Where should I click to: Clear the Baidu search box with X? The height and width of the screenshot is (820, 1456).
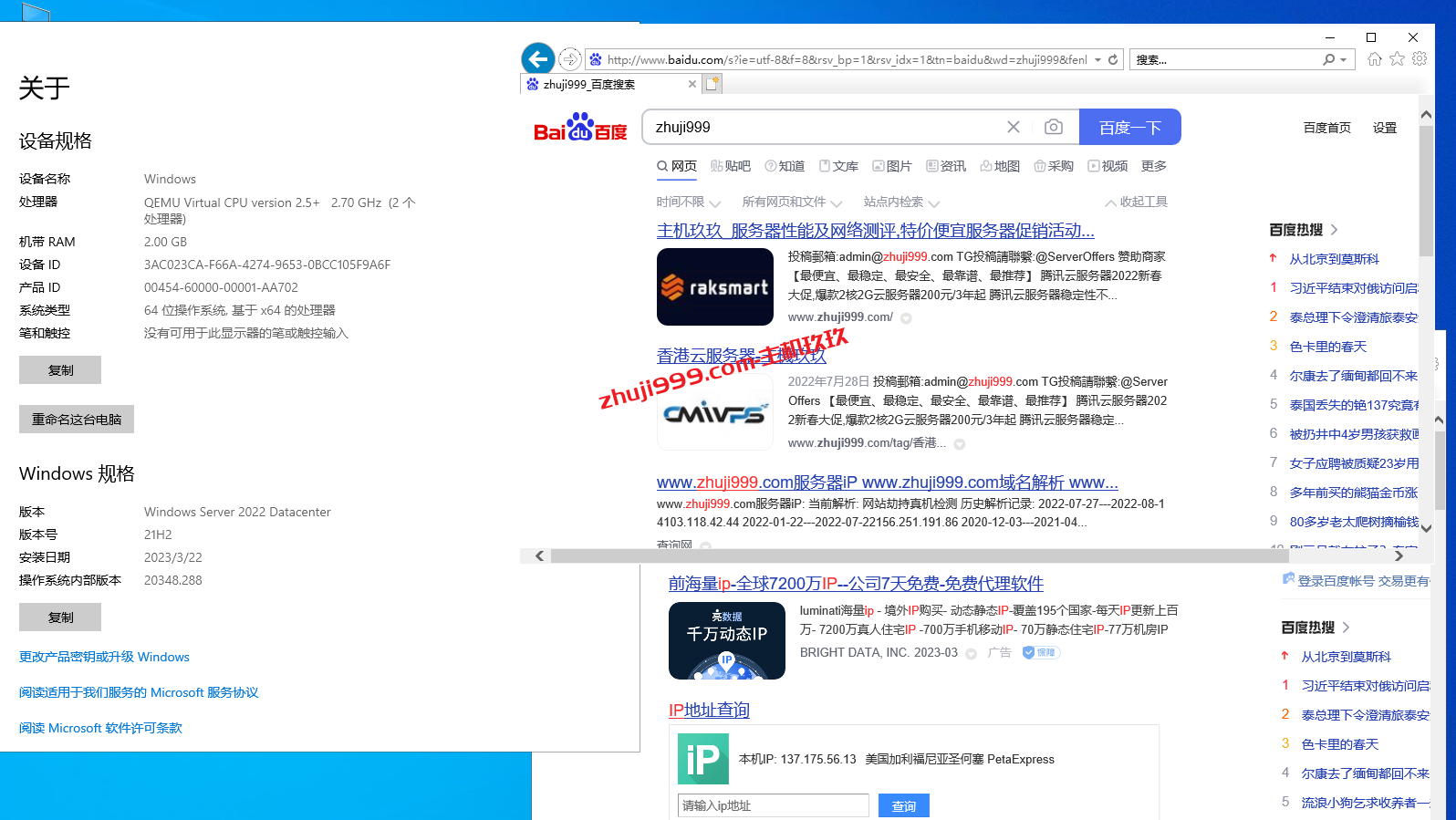[1014, 127]
